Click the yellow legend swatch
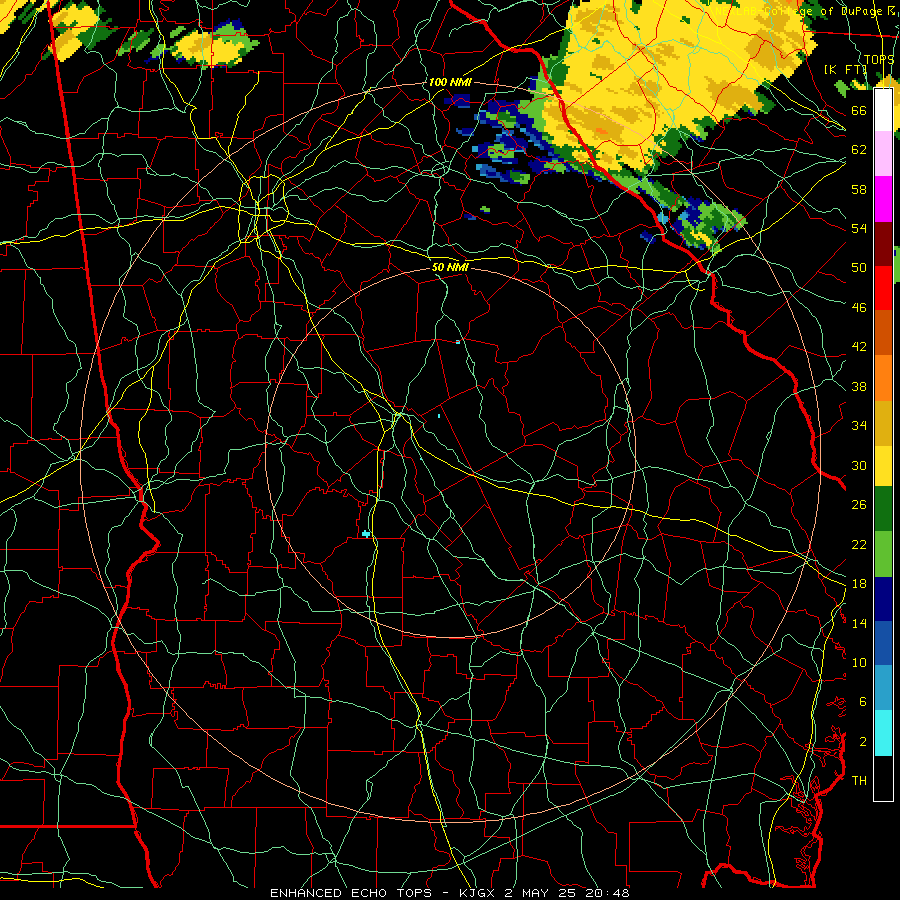Screen dimensions: 900x900 [x=883, y=465]
